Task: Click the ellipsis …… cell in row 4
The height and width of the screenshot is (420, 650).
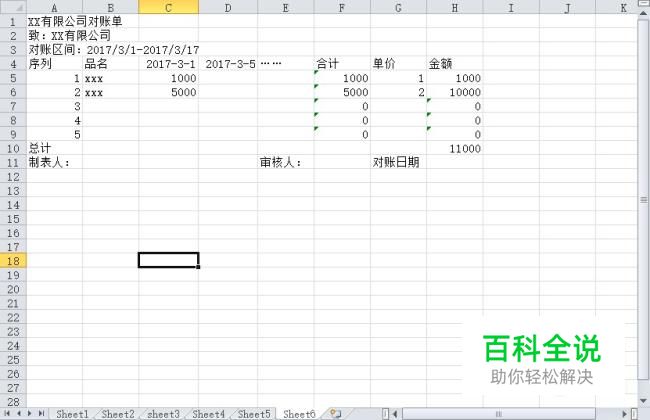Action: pos(286,63)
